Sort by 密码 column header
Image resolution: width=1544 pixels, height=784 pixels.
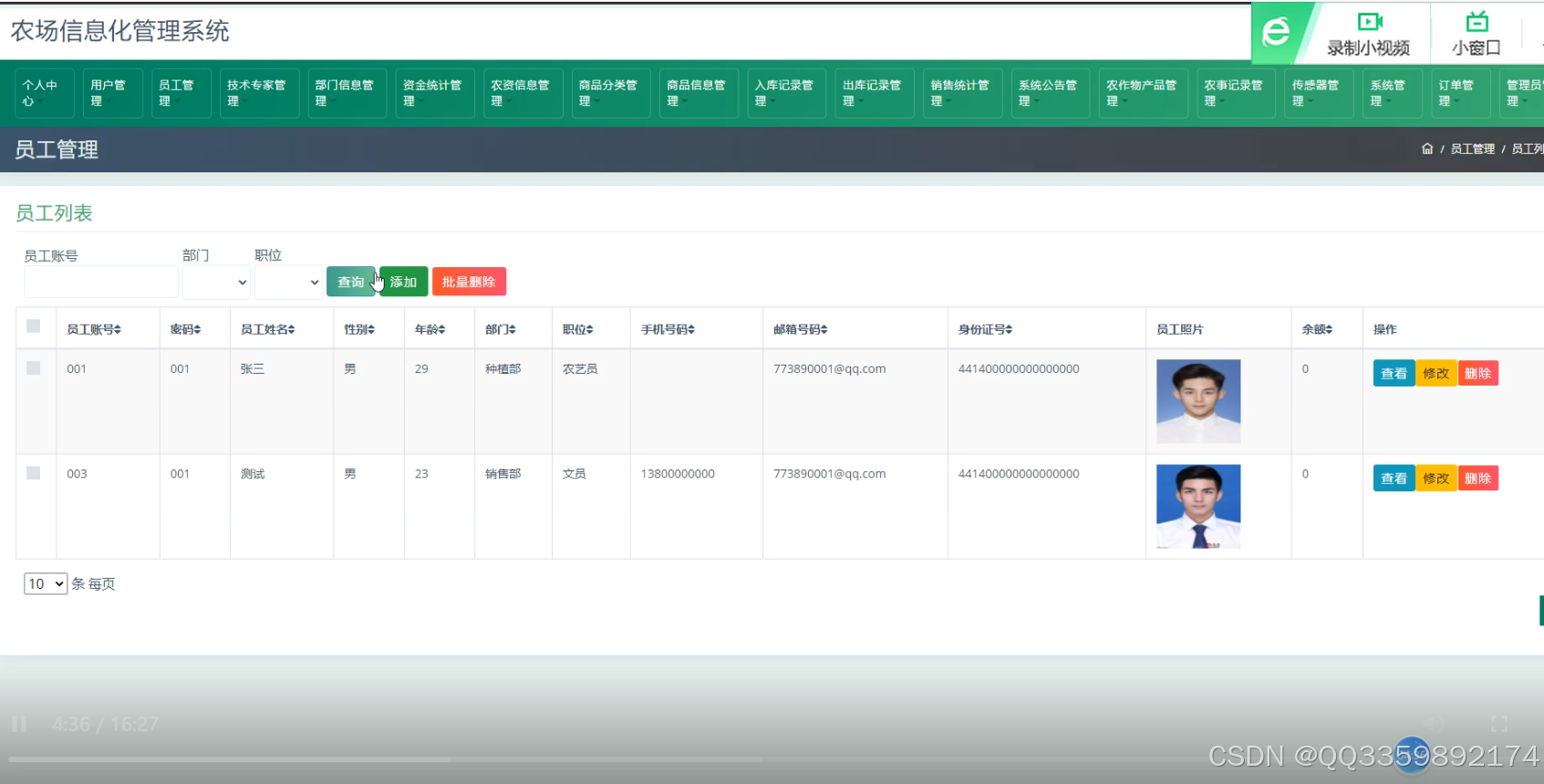click(185, 329)
